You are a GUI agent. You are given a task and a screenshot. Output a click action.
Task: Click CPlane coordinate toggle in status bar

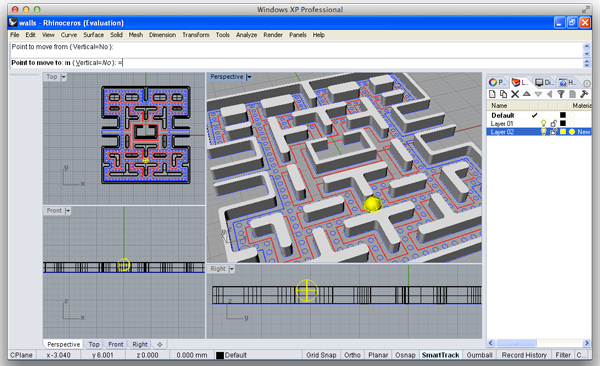[x=21, y=355]
